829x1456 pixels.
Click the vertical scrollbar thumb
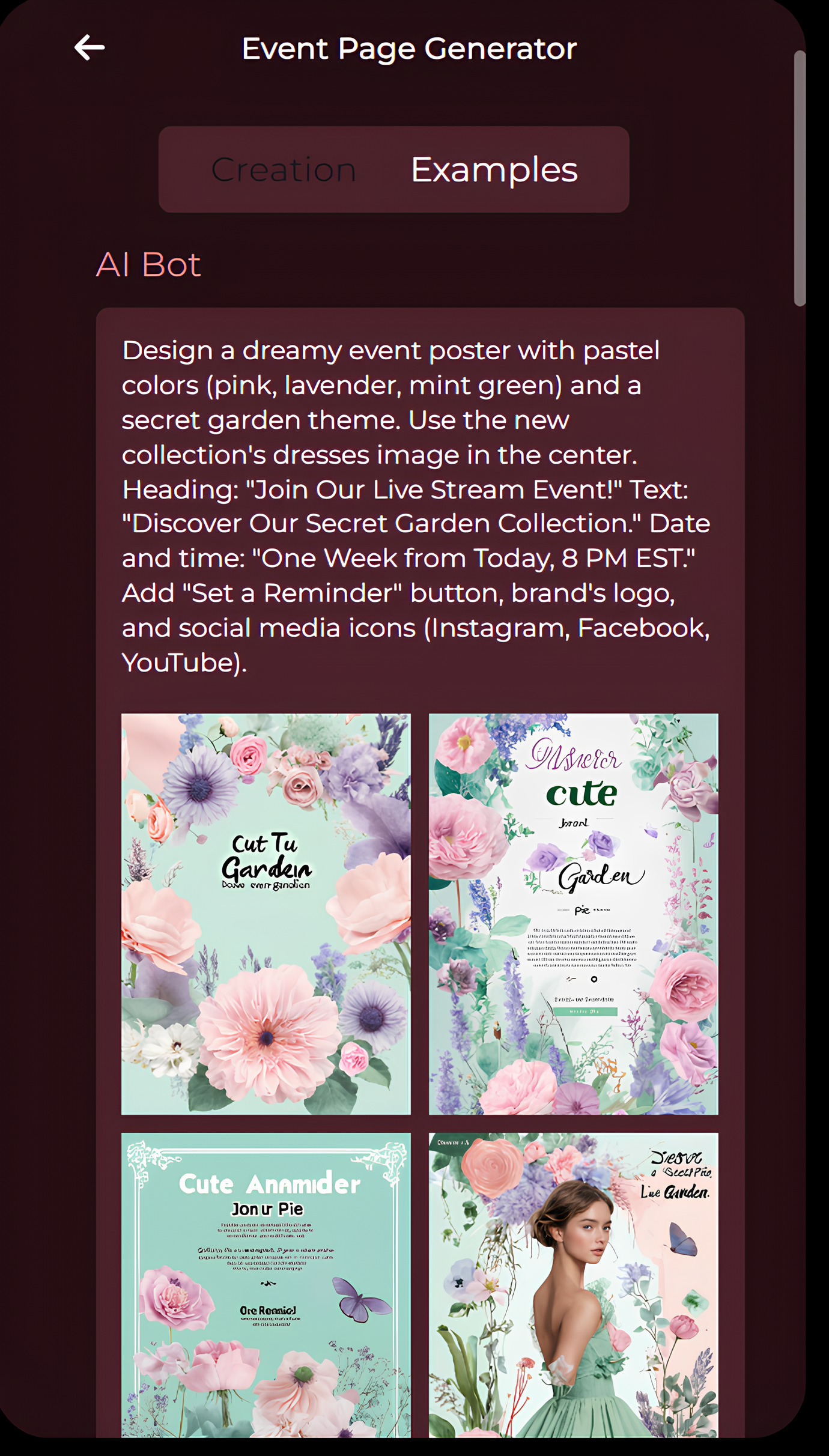[x=800, y=178]
